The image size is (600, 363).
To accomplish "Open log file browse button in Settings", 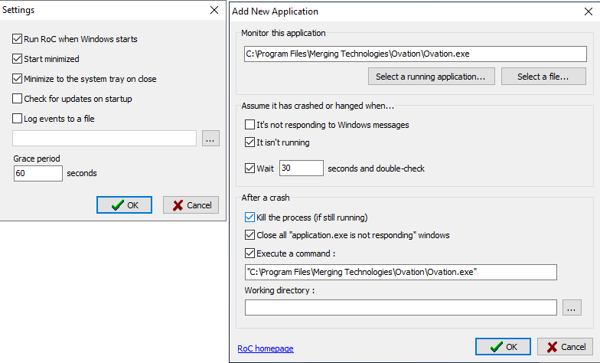I will point(210,138).
